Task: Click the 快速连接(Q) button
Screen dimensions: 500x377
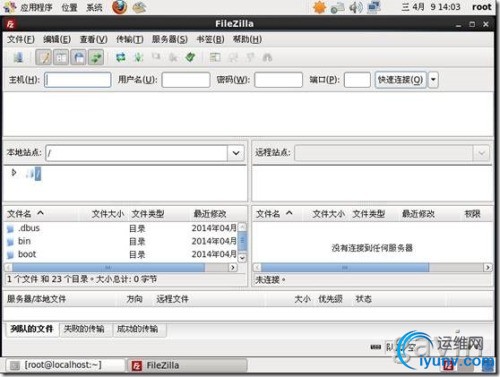Action: [400, 80]
